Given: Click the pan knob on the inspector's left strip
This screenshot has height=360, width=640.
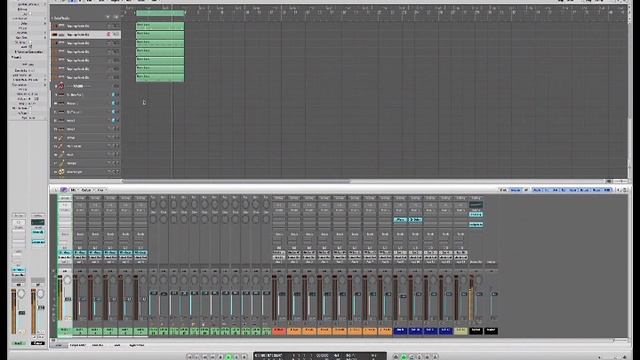Looking at the screenshot, I should 21,293.
